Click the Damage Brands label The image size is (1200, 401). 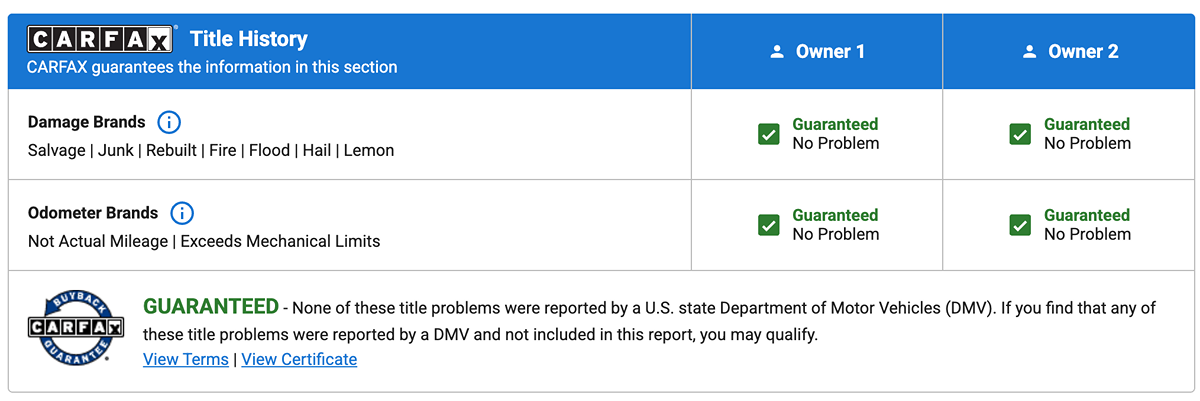tap(87, 122)
